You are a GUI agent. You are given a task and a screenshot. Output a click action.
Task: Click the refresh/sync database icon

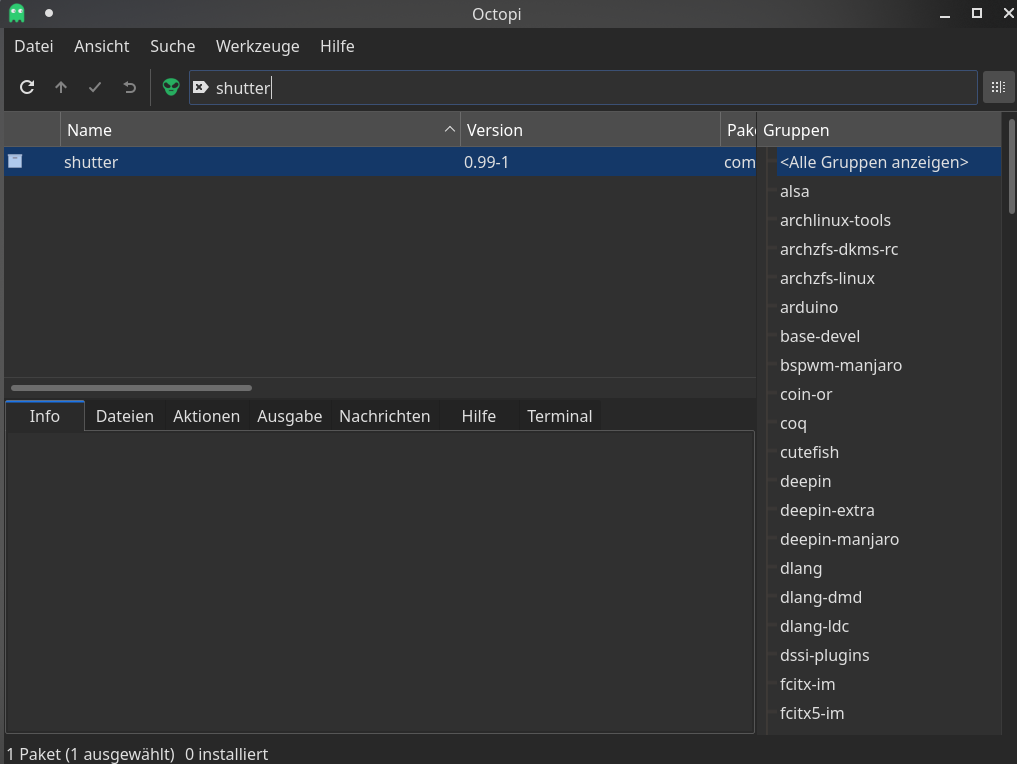[x=27, y=88]
